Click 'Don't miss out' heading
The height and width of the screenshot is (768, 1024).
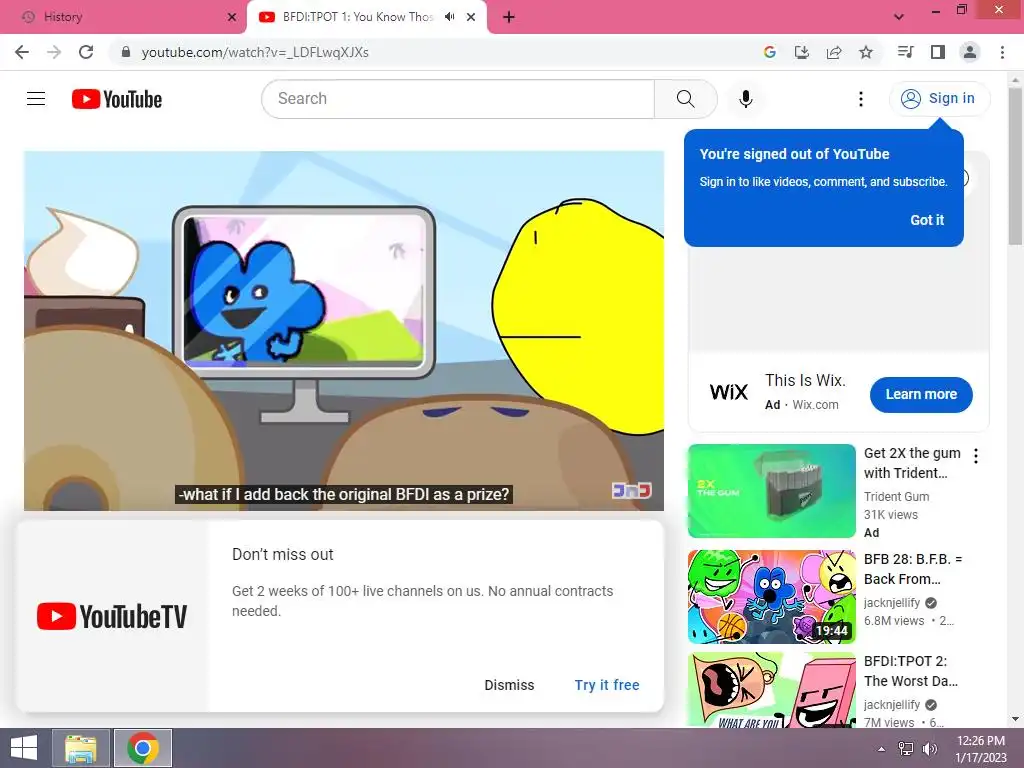pos(283,554)
